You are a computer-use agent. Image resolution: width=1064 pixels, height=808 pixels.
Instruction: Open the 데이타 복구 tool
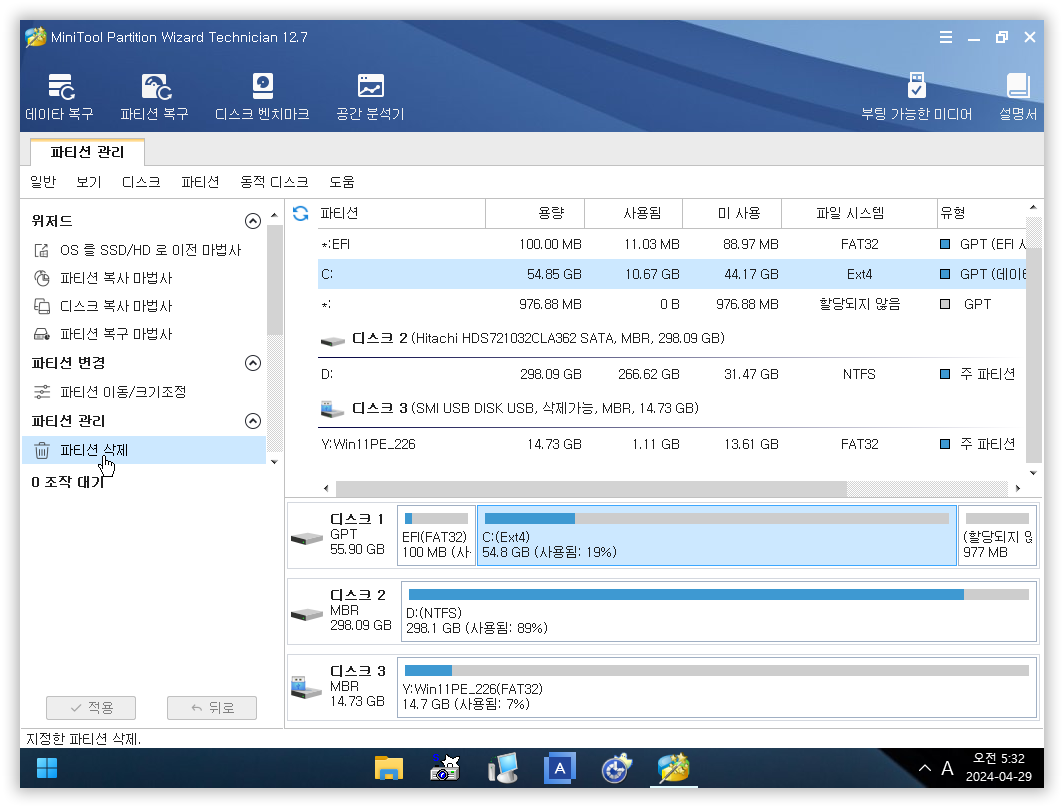(60, 97)
